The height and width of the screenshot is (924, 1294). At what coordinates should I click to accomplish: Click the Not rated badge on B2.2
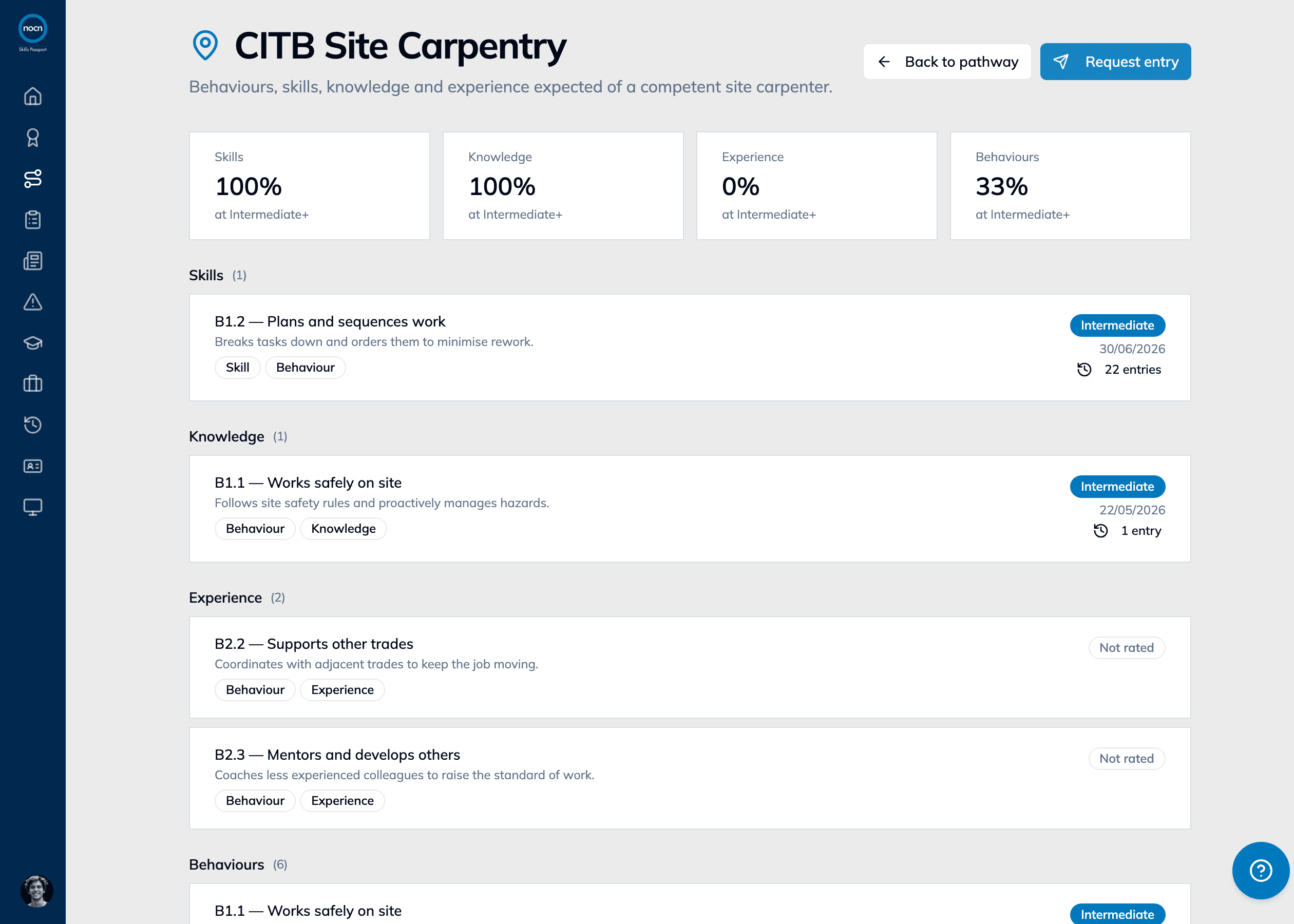pos(1126,647)
